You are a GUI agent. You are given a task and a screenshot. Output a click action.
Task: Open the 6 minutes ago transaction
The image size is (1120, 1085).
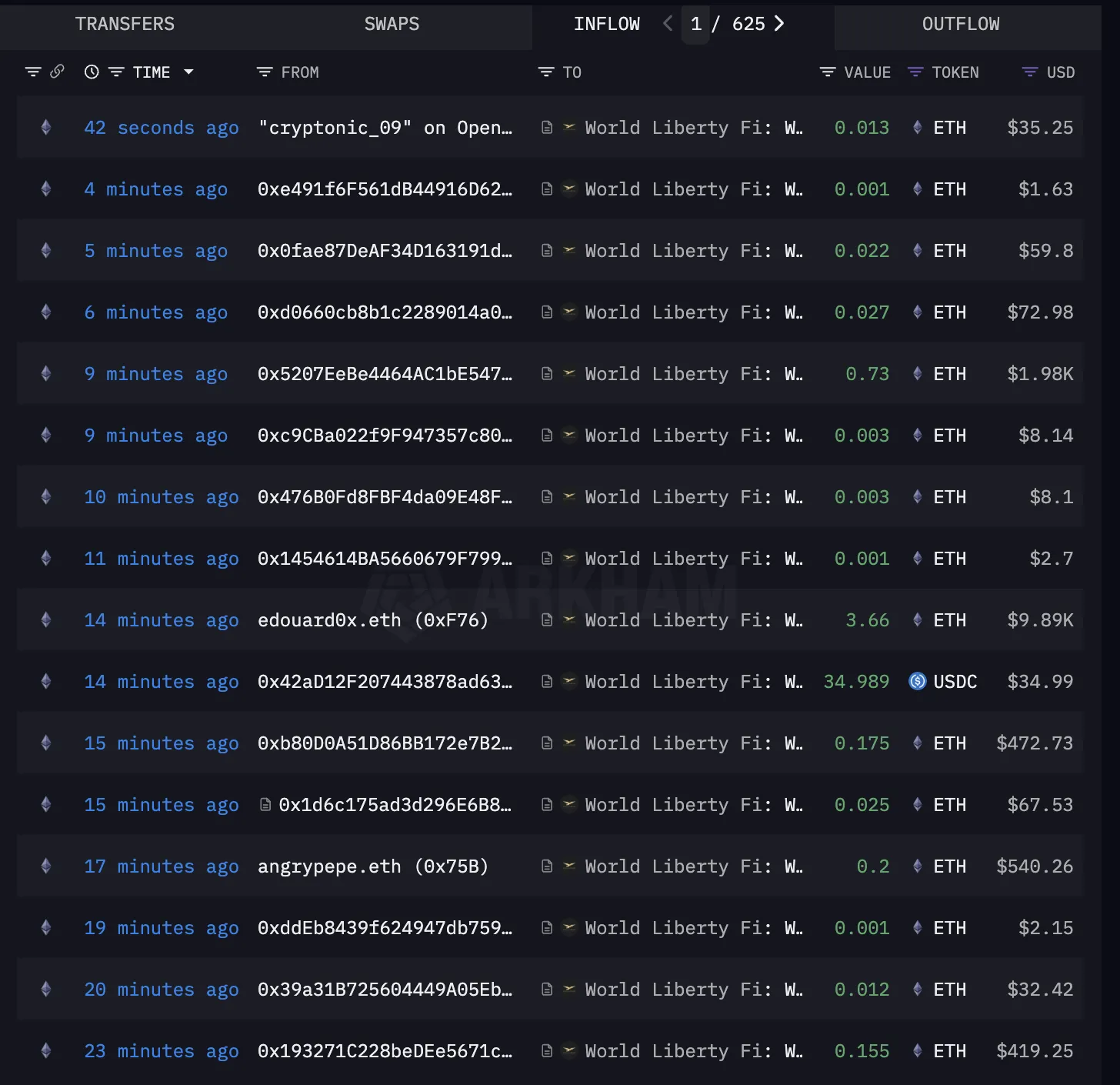pyautogui.click(x=156, y=312)
